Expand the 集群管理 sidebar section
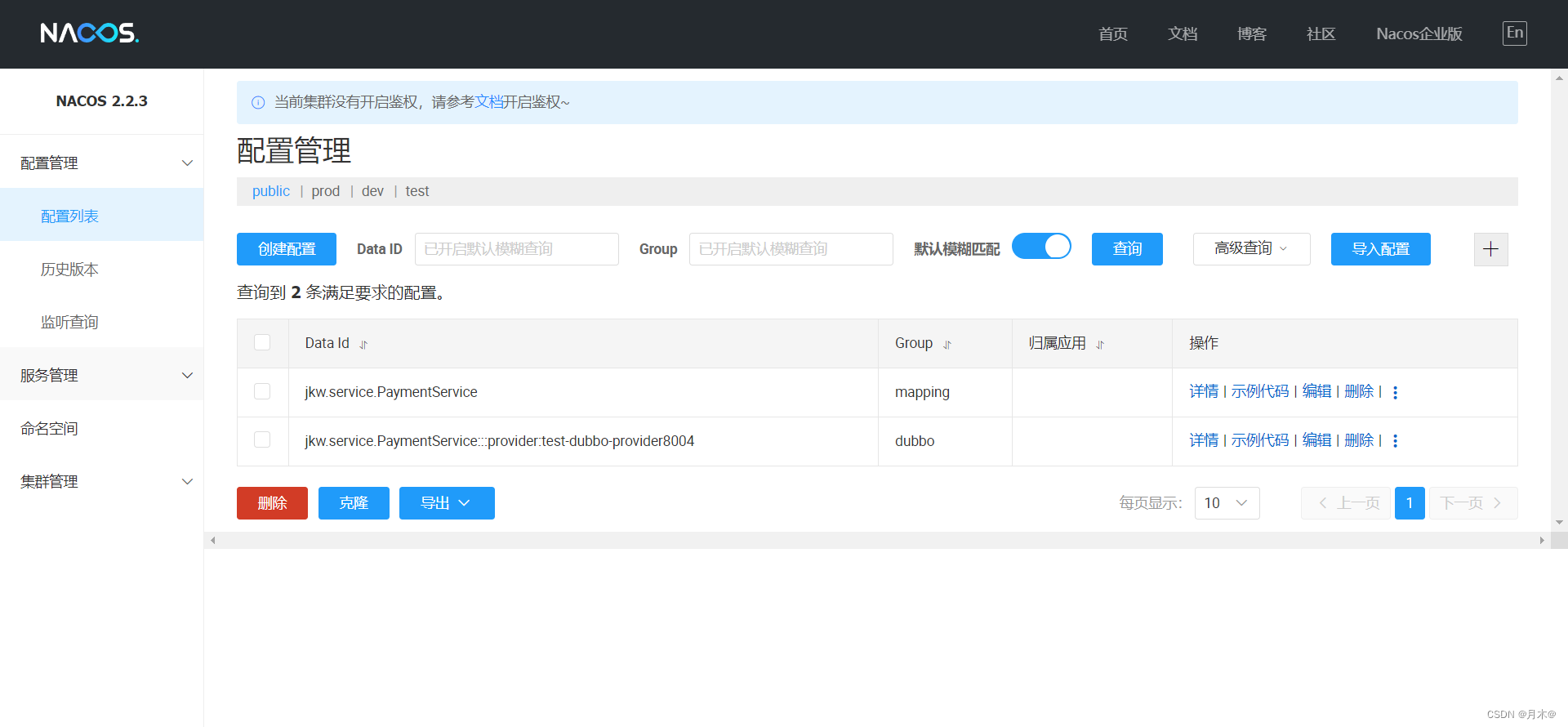This screenshot has width=1568, height=727. tap(102, 481)
